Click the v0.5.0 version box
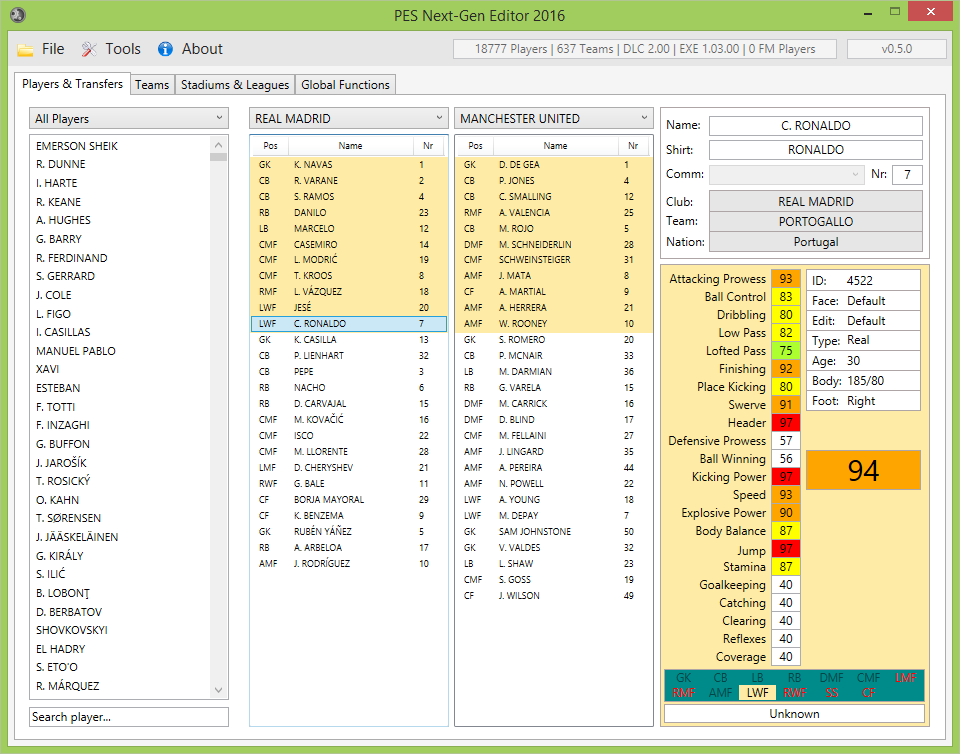Image resolution: width=960 pixels, height=754 pixels. click(x=896, y=49)
